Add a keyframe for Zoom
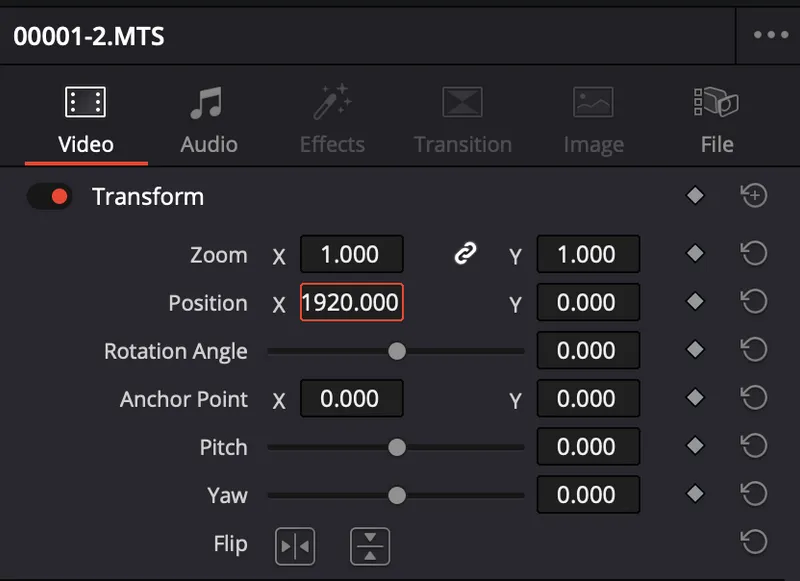The height and width of the screenshot is (581, 800). coord(695,254)
